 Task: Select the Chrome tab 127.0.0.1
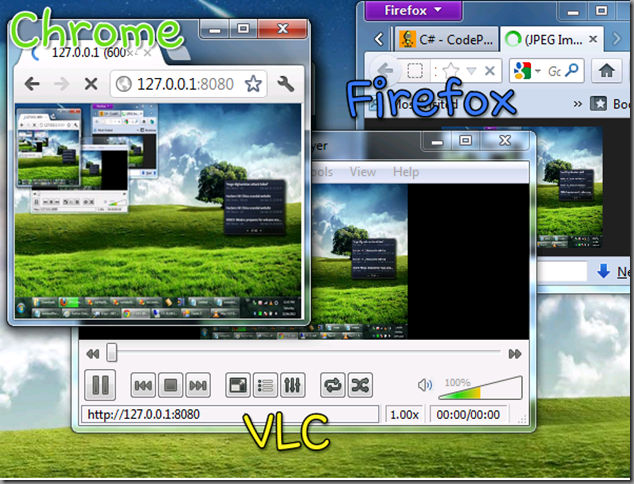[x=89, y=53]
